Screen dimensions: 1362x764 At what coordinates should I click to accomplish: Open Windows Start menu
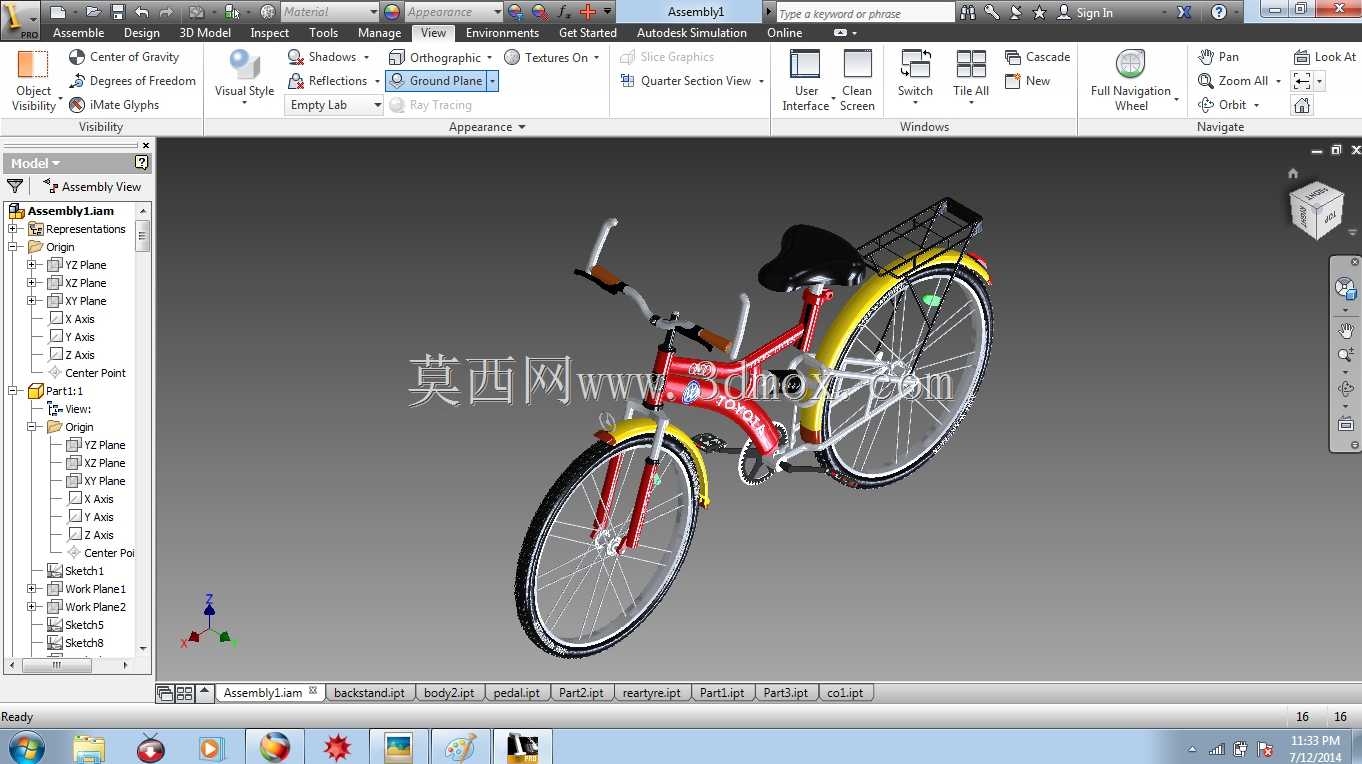[x=25, y=747]
